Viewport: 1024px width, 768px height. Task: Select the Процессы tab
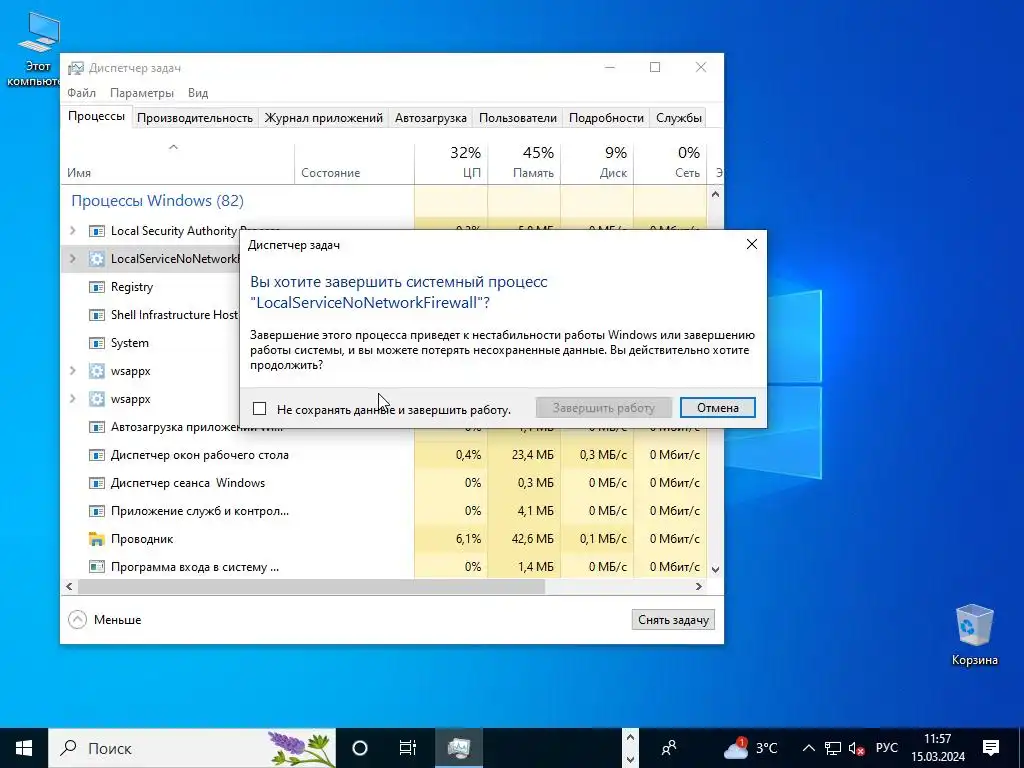point(96,116)
